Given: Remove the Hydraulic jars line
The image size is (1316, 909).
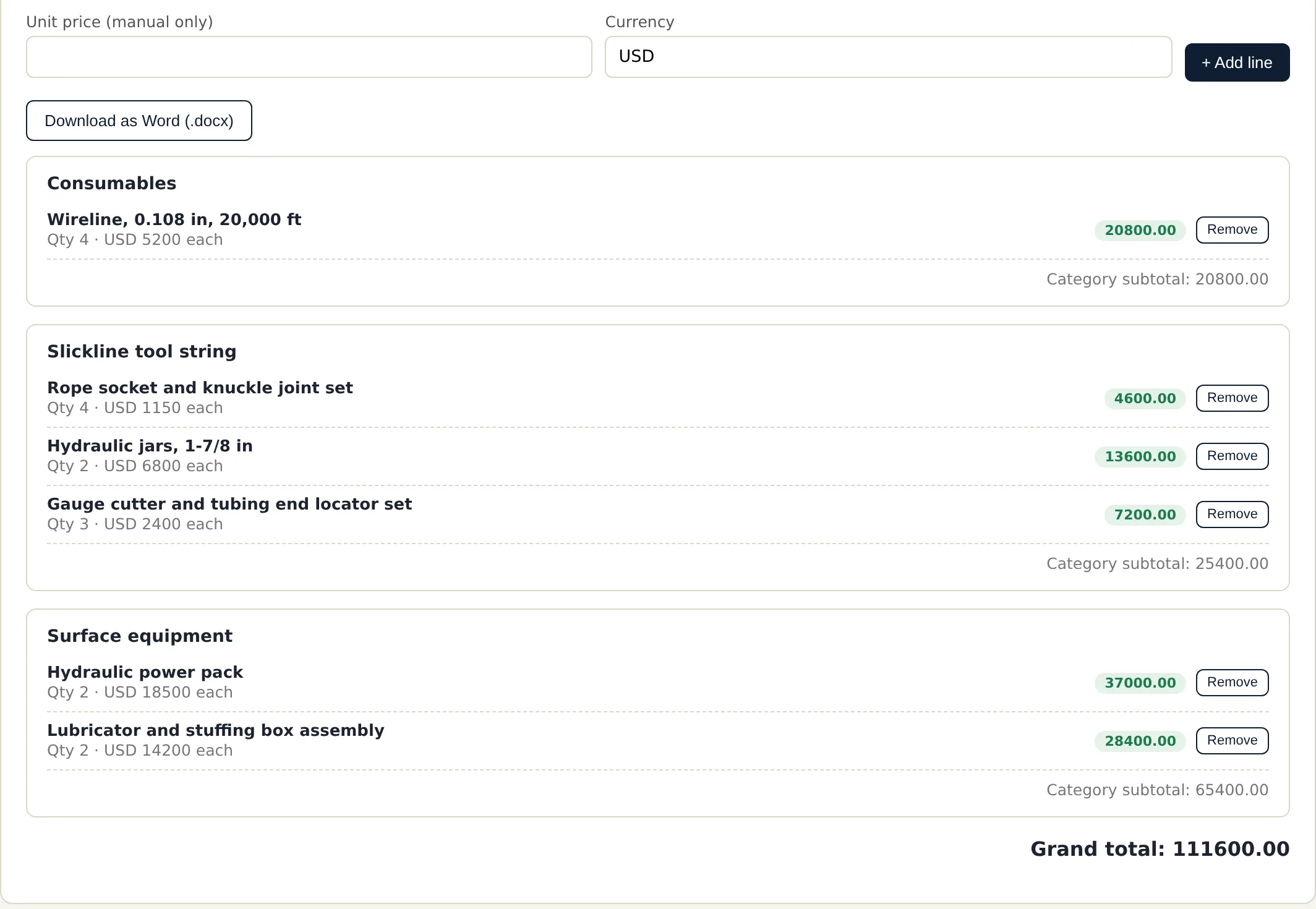Looking at the screenshot, I should (x=1232, y=456).
